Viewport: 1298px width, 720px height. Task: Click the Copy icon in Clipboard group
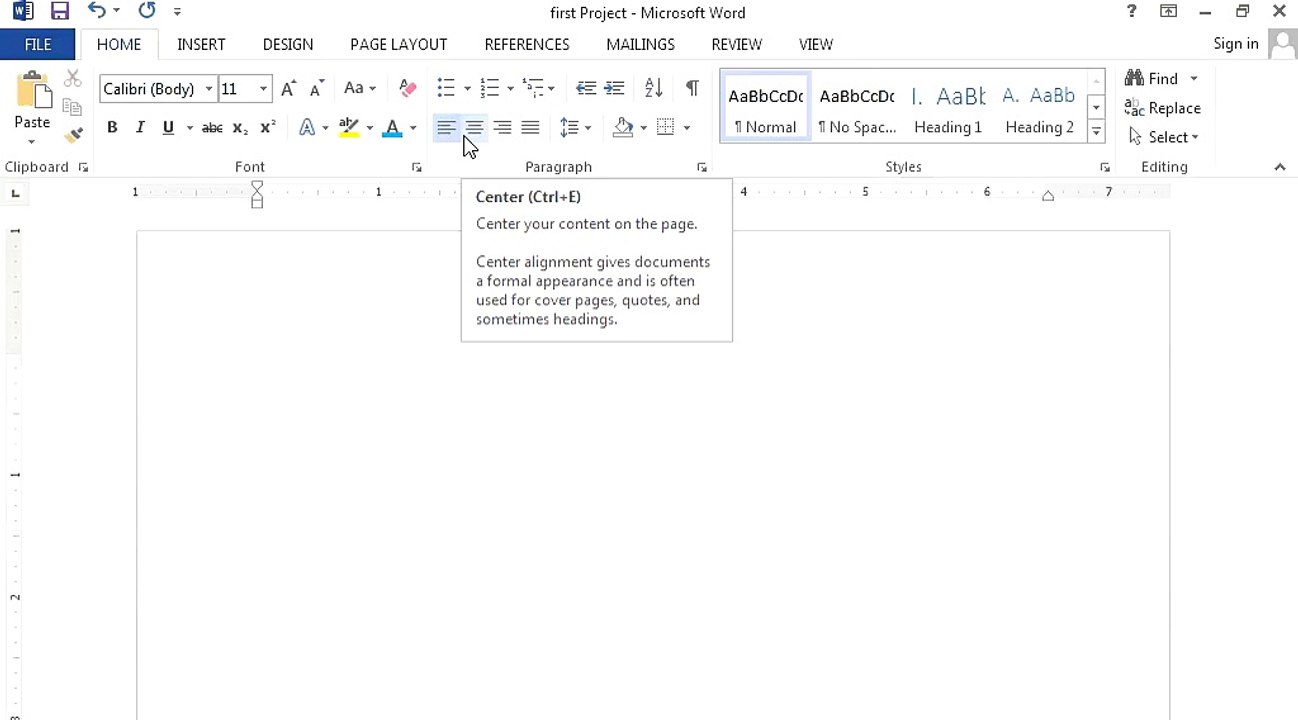point(72,107)
